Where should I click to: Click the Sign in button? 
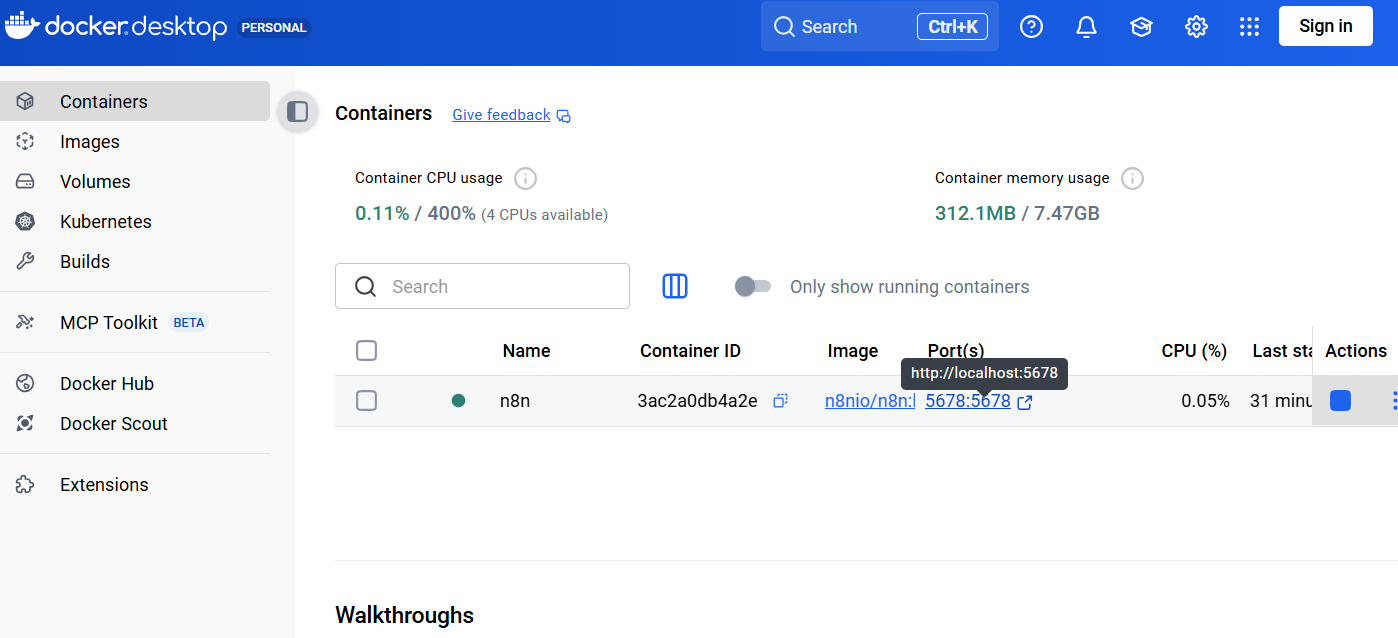point(1325,26)
